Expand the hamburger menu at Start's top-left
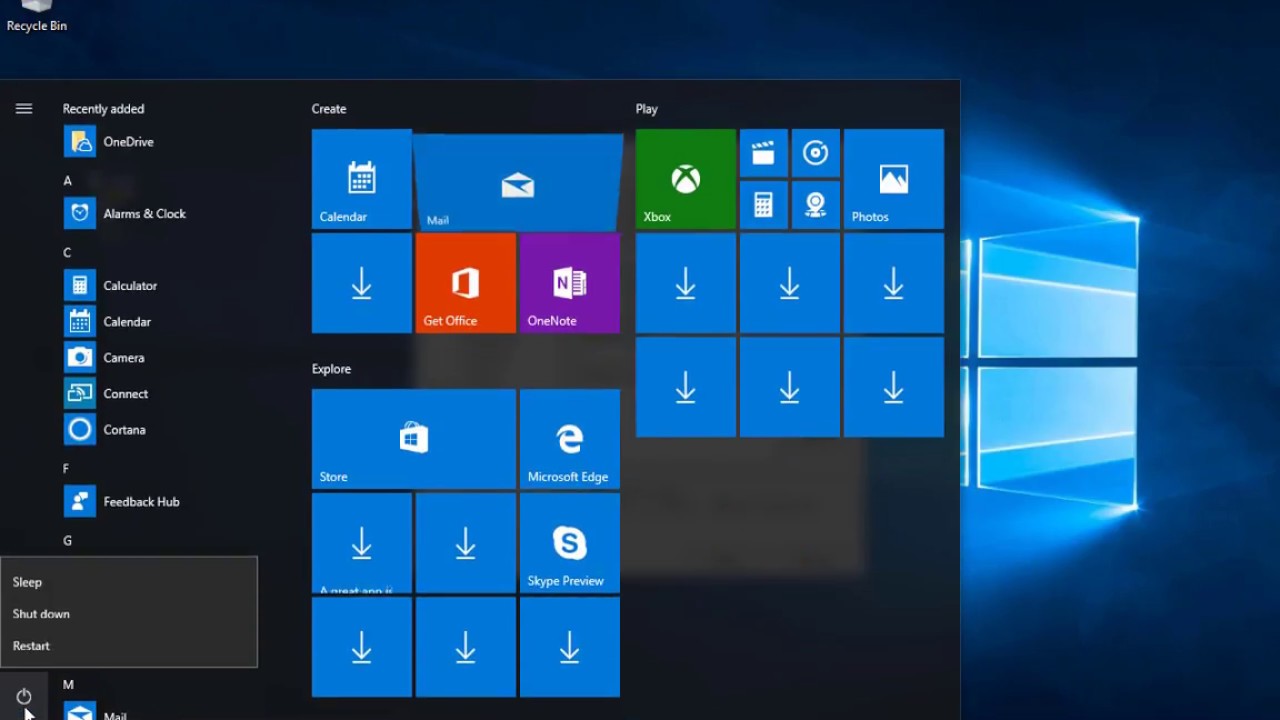 click(24, 109)
